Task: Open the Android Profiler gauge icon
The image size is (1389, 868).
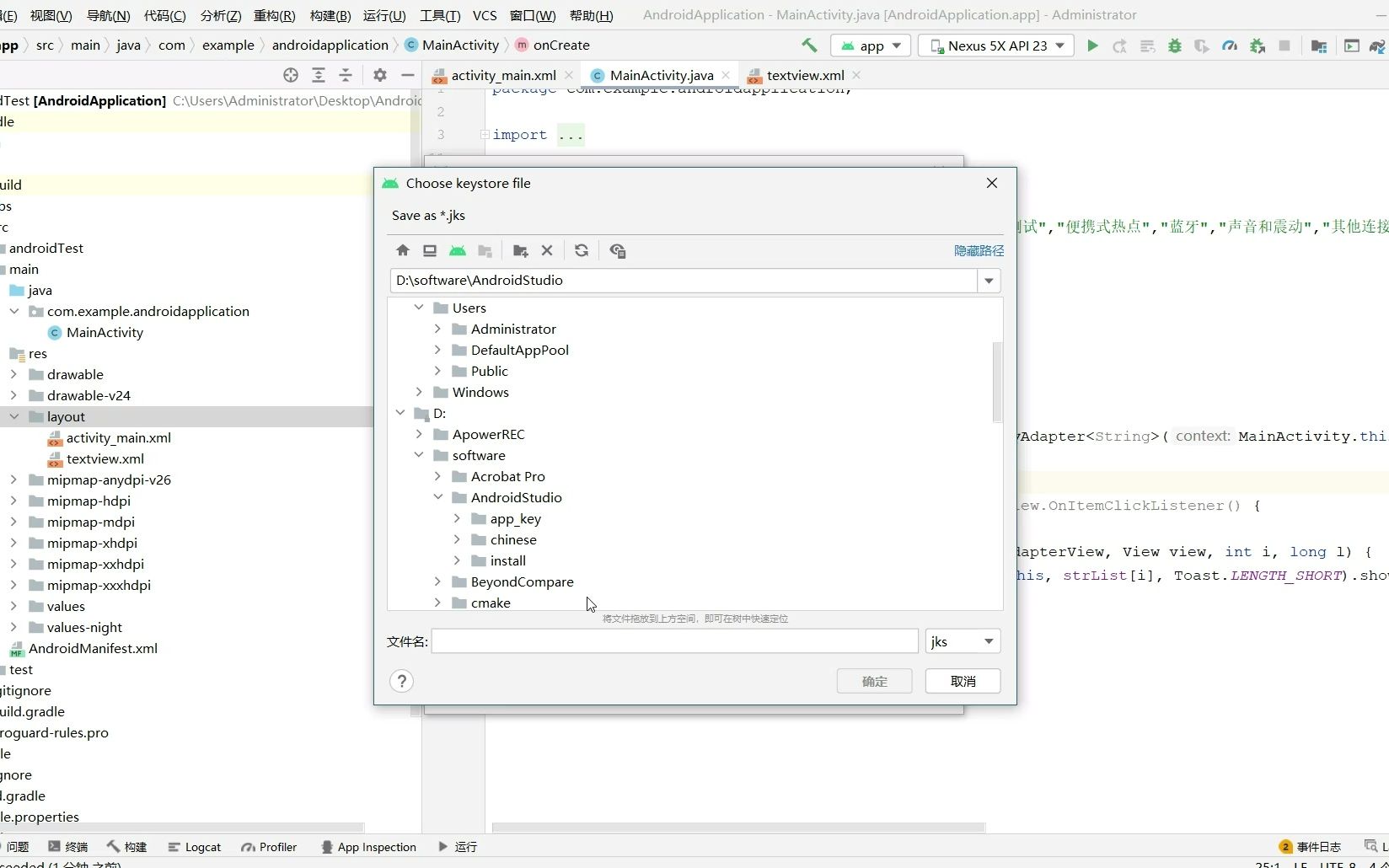Action: tap(1230, 46)
